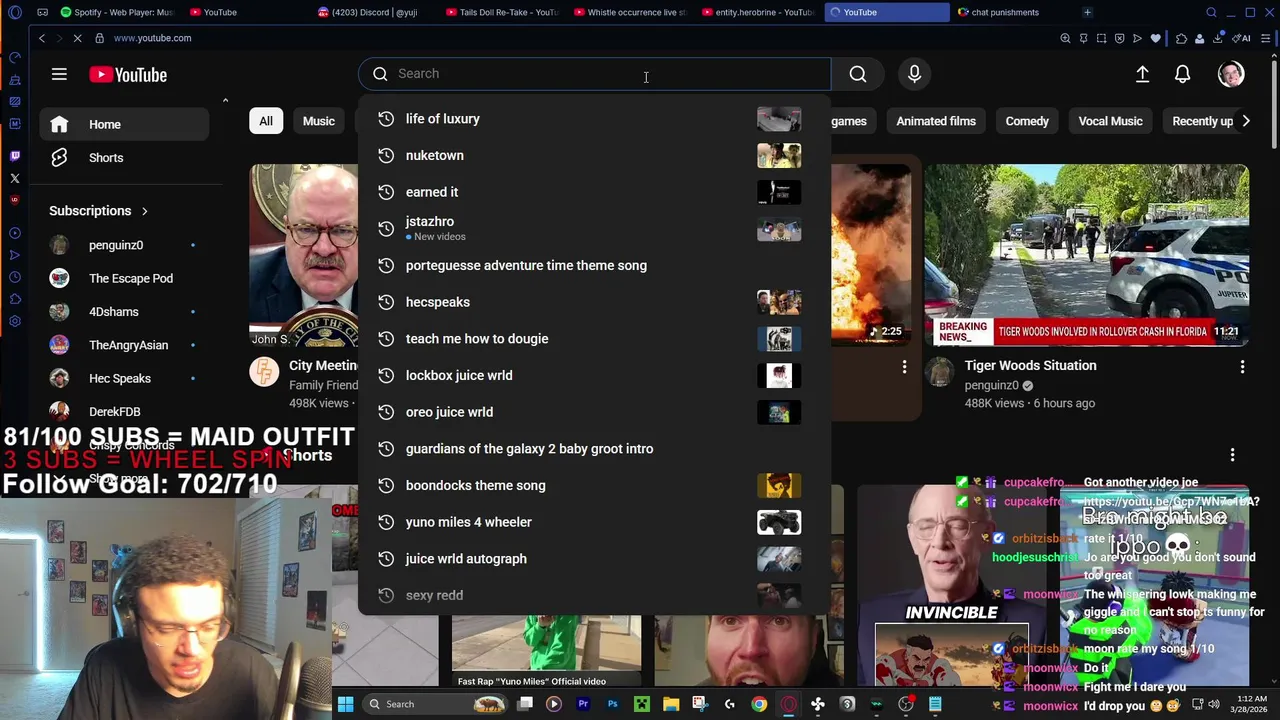The width and height of the screenshot is (1280, 720).
Task: Choose the 'boondocks theme song' suggestion
Action: pos(594,485)
